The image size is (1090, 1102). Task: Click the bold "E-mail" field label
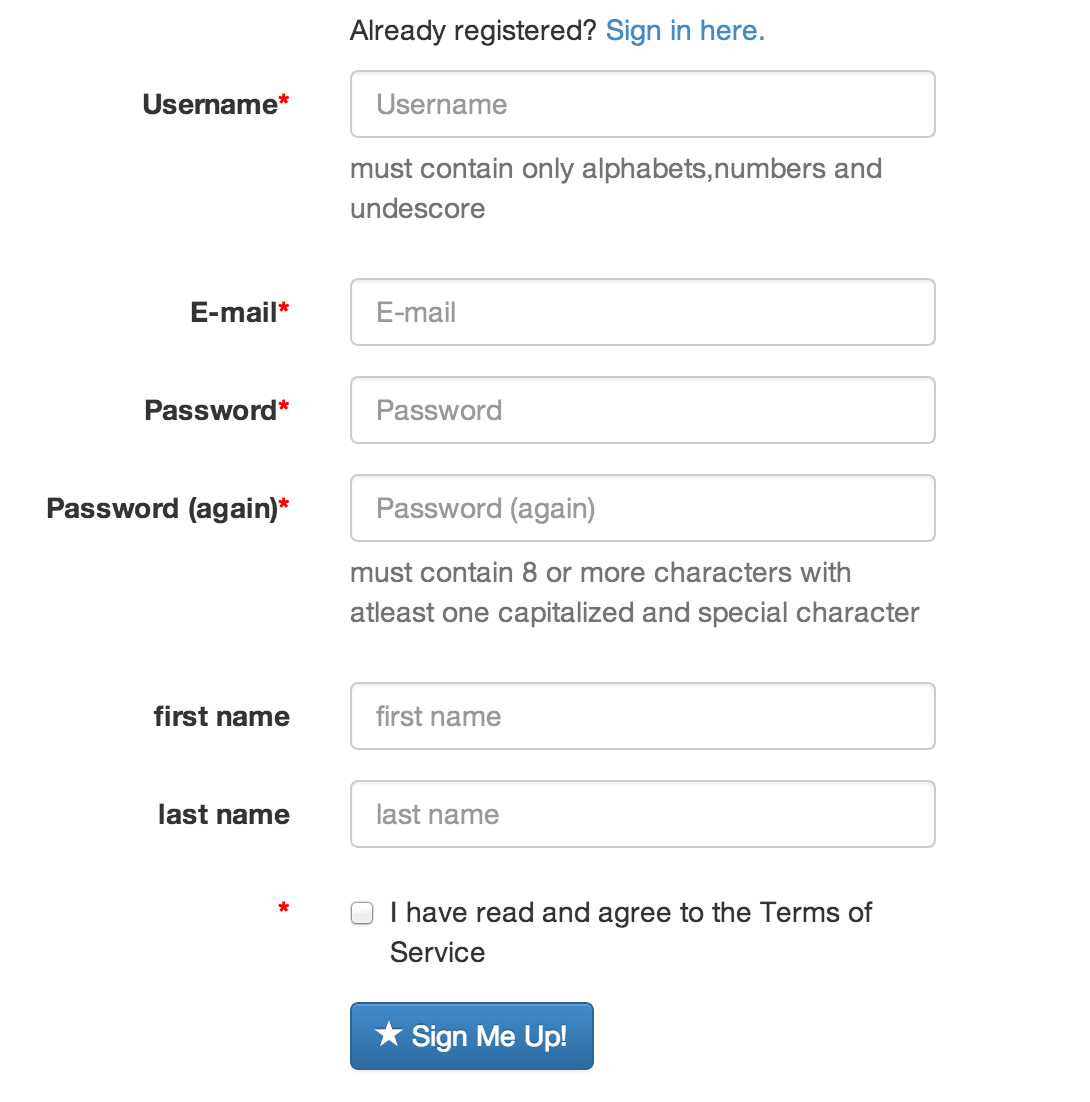(234, 312)
